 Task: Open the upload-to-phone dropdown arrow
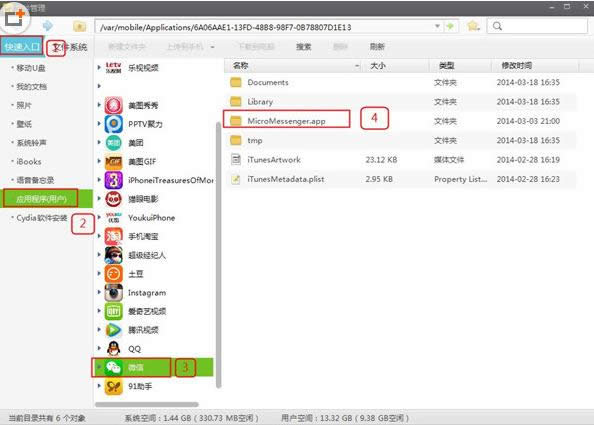pyautogui.click(x=213, y=47)
